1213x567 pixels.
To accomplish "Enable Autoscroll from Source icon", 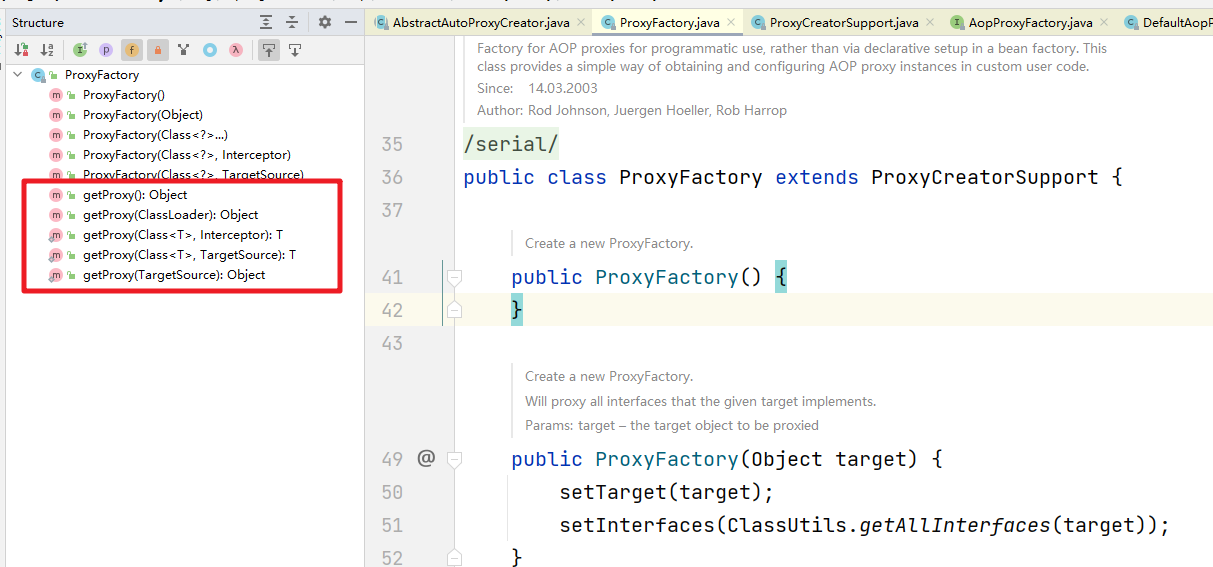I will 295,49.
